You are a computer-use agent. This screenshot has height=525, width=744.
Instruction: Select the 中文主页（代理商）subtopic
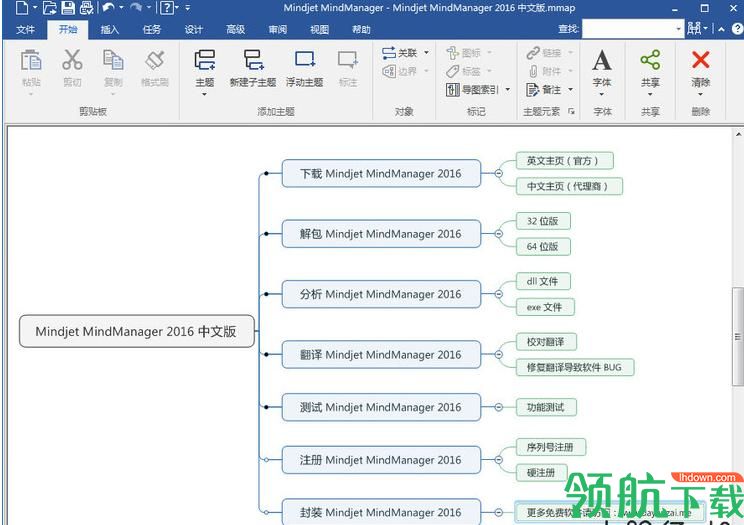click(569, 186)
